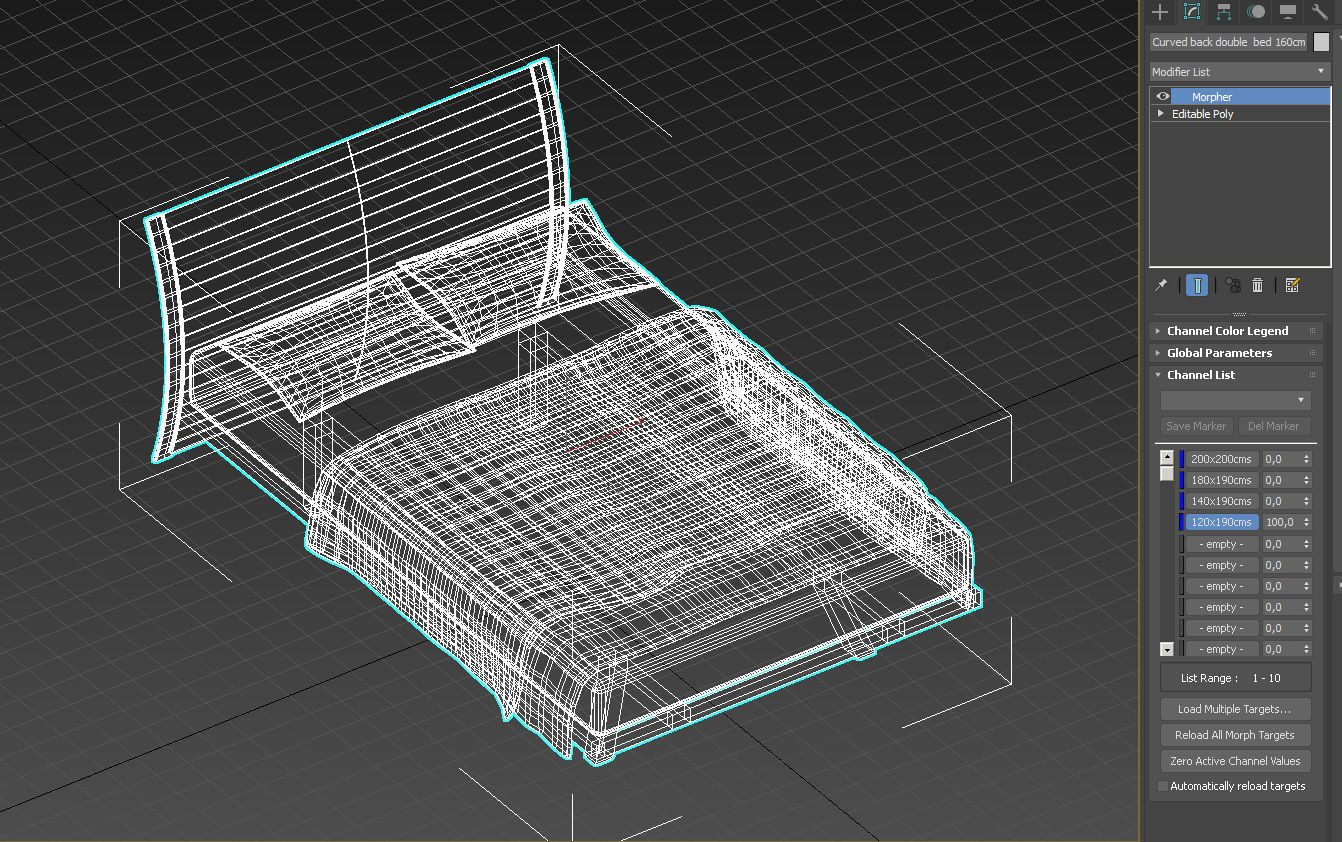Open the Hierarchy command panel tab
The image size is (1342, 842).
1224,12
